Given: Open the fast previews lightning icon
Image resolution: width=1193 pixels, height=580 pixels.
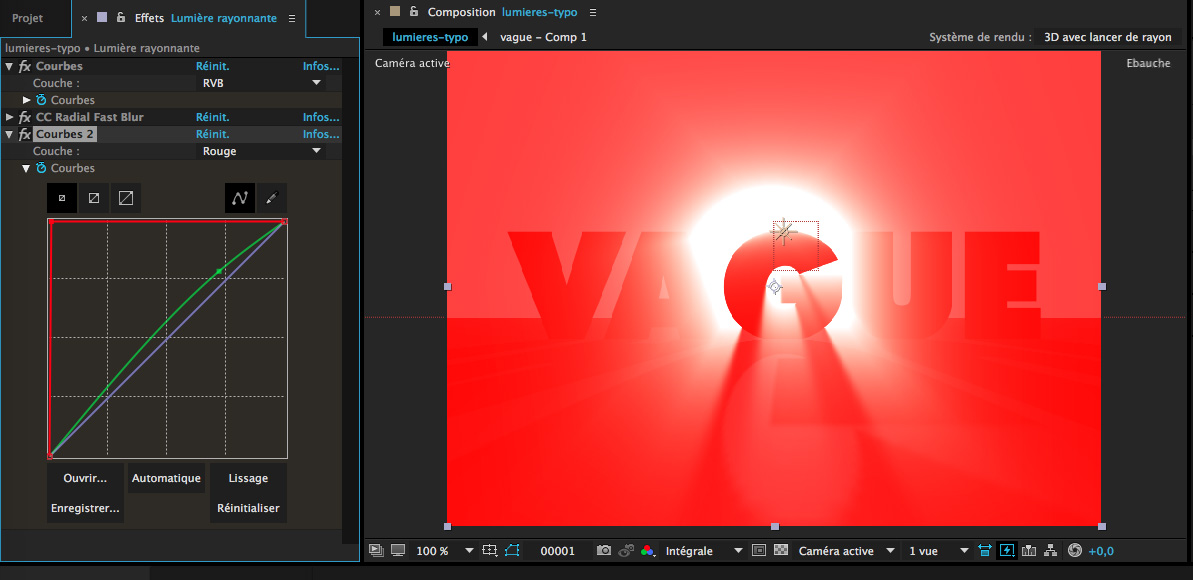Looking at the screenshot, I should click(1007, 550).
